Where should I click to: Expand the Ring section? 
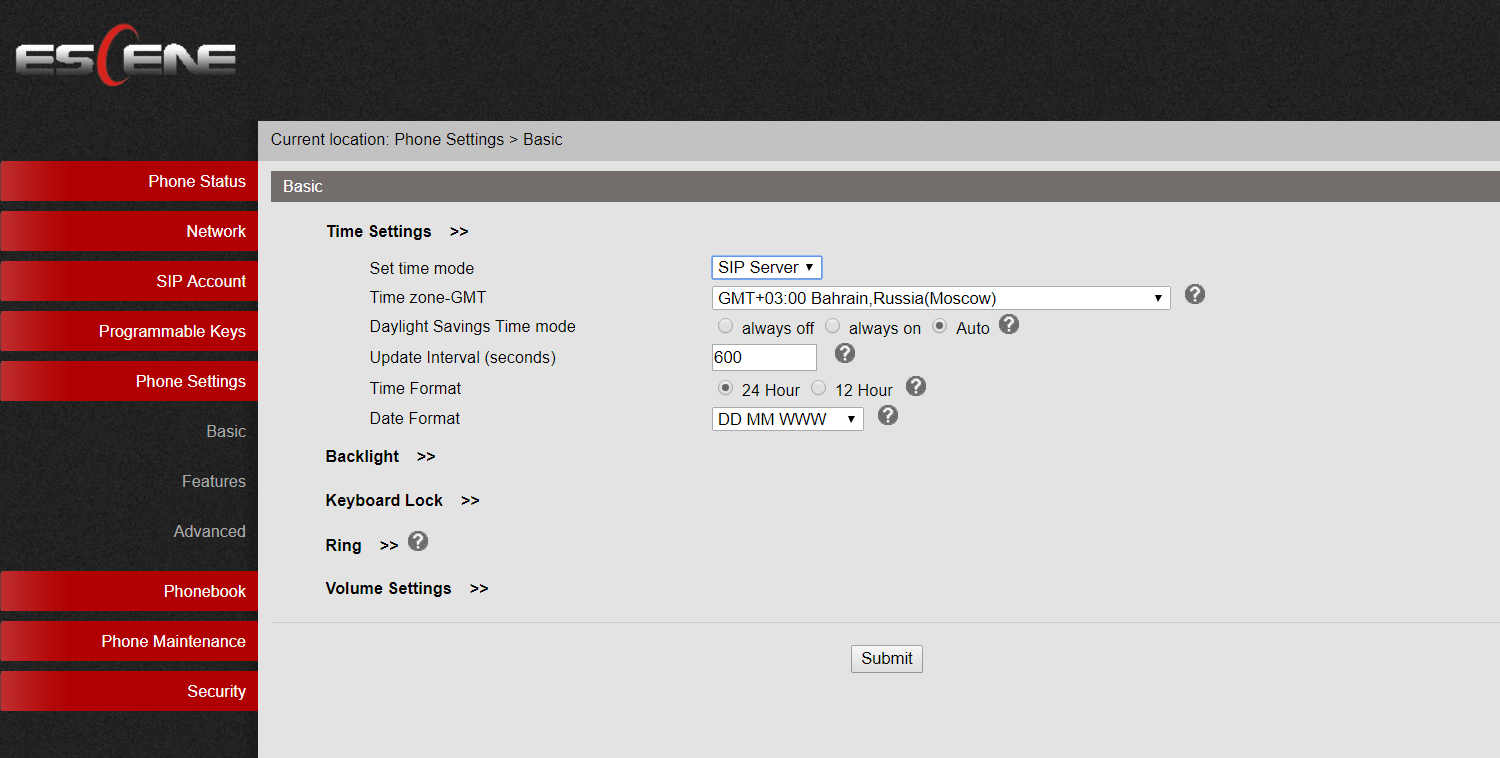[361, 545]
